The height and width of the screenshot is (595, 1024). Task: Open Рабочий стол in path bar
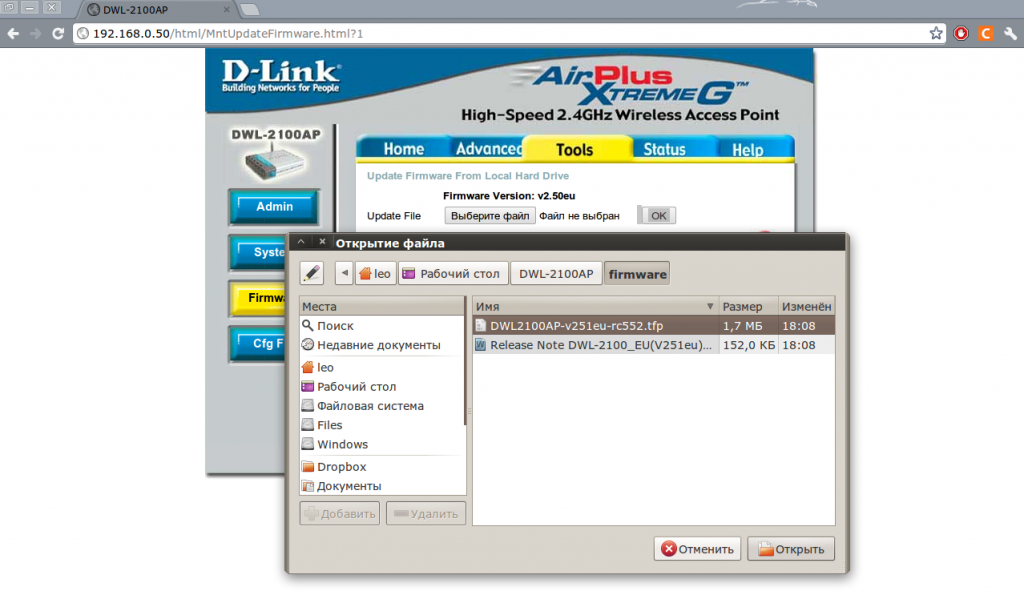pos(453,274)
